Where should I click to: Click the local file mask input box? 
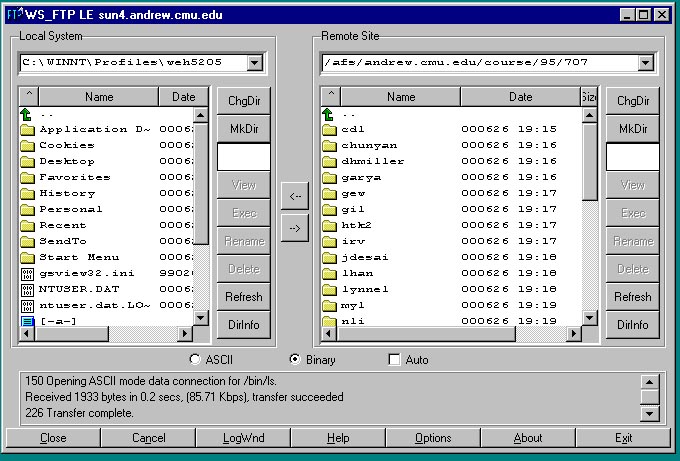pyautogui.click(x=244, y=157)
